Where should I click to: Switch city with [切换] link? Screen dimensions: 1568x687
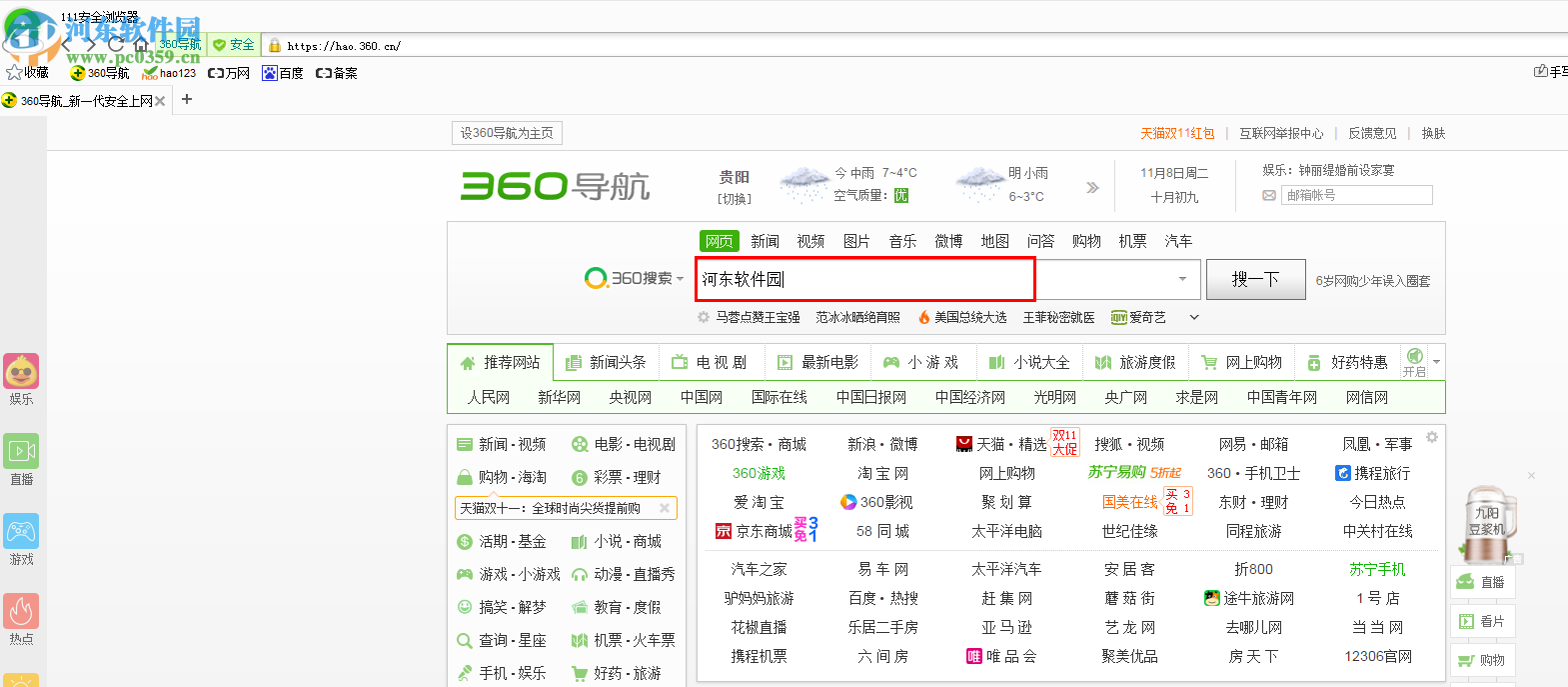(735, 199)
